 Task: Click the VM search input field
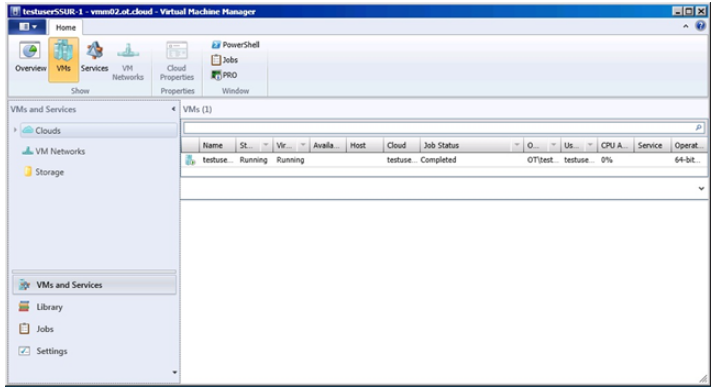coord(438,128)
